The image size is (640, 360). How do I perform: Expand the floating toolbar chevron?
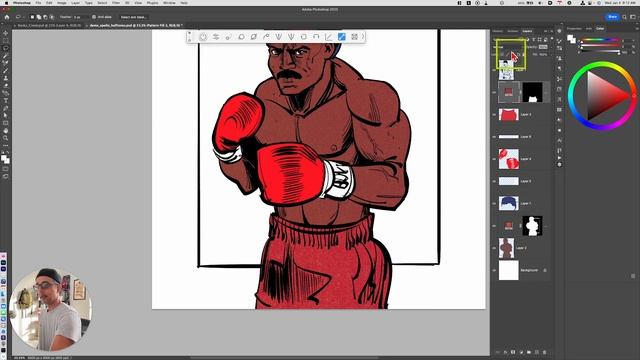click(x=363, y=37)
